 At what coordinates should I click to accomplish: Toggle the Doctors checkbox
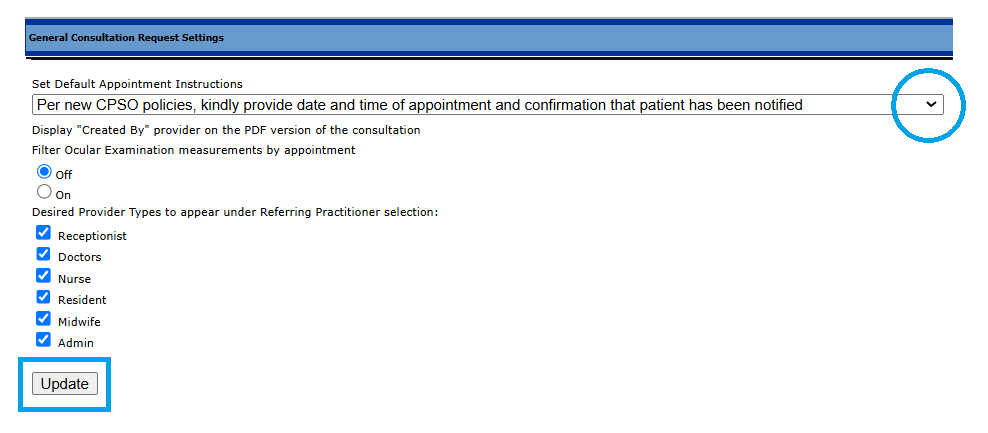44,254
